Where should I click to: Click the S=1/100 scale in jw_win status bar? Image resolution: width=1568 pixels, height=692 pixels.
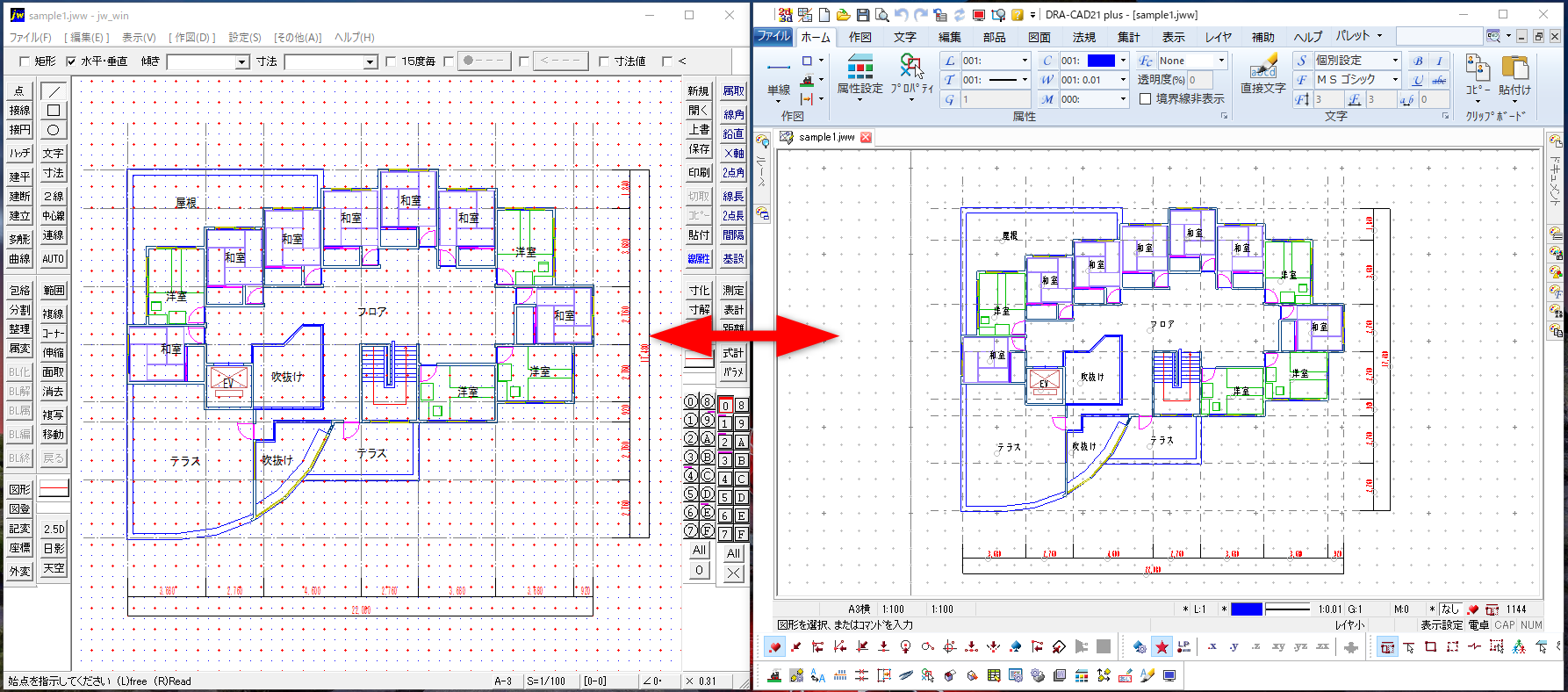[x=546, y=681]
